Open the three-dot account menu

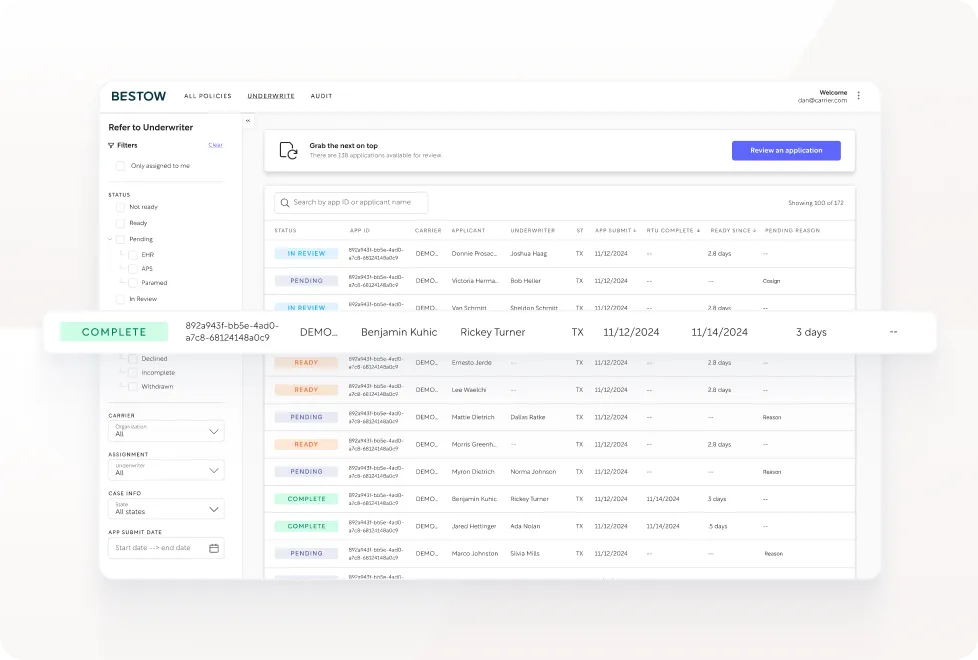click(x=858, y=95)
